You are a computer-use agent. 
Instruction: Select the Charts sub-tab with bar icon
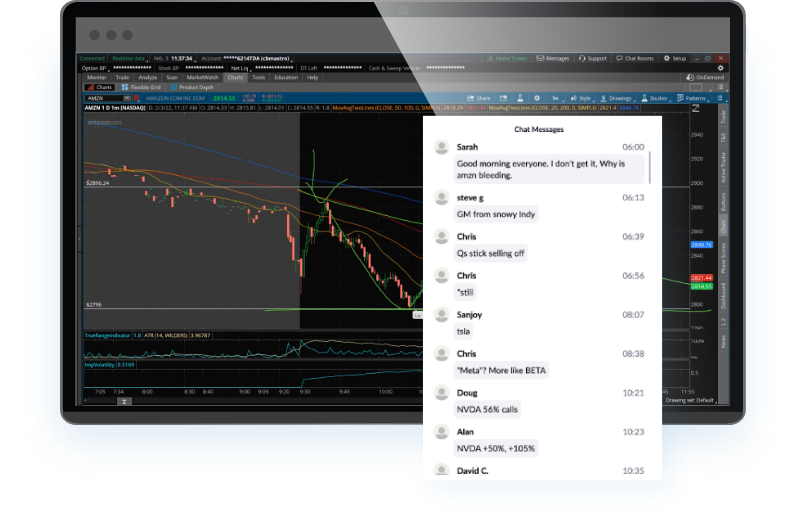[100, 87]
